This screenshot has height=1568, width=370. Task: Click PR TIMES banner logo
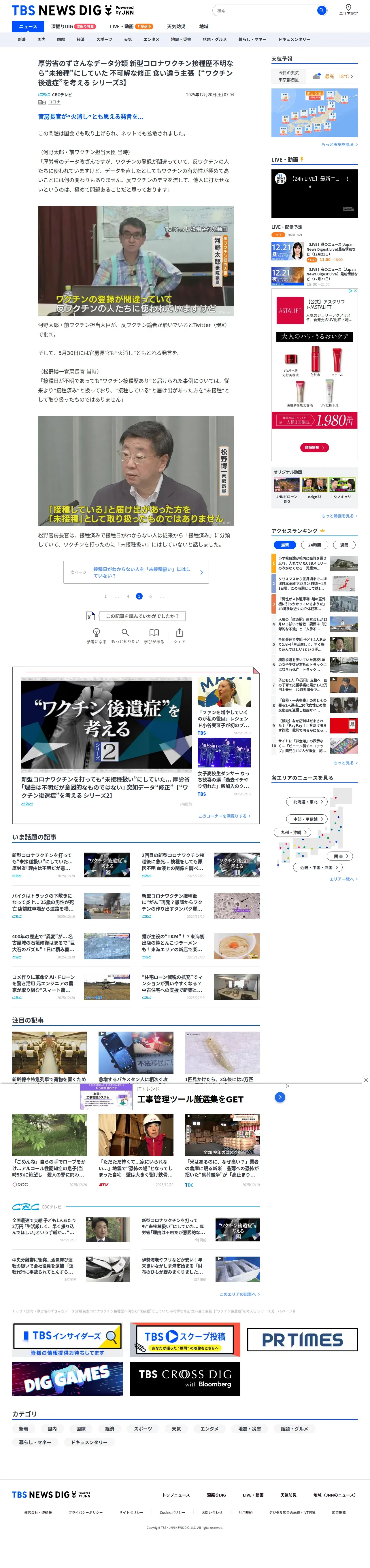click(303, 1340)
